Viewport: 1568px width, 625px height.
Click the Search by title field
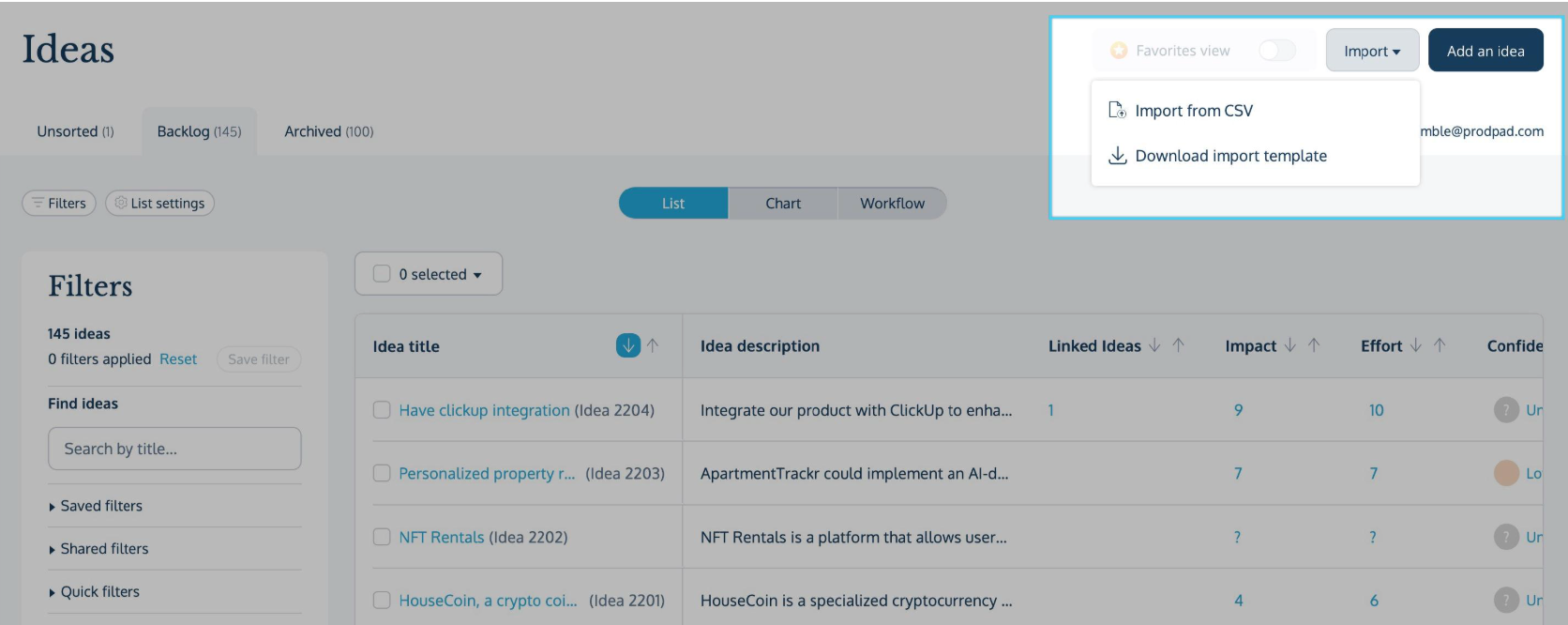tap(174, 449)
